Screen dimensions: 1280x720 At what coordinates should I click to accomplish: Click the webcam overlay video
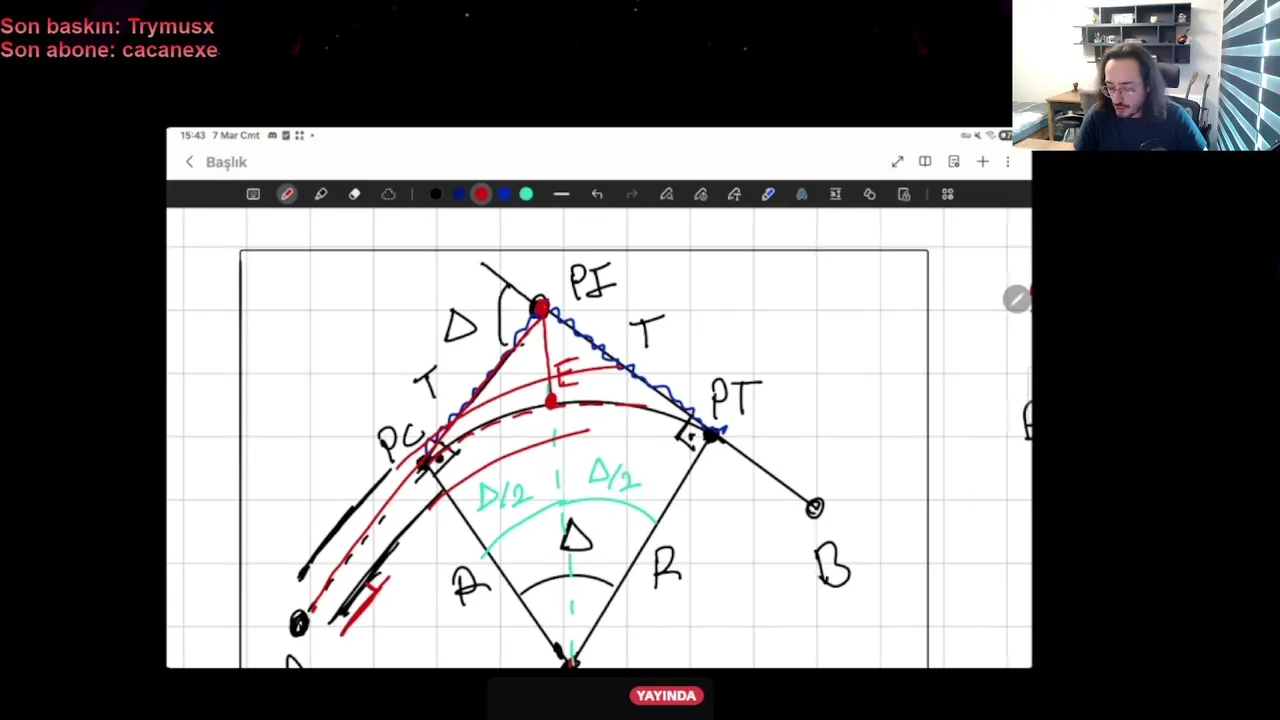[1146, 75]
